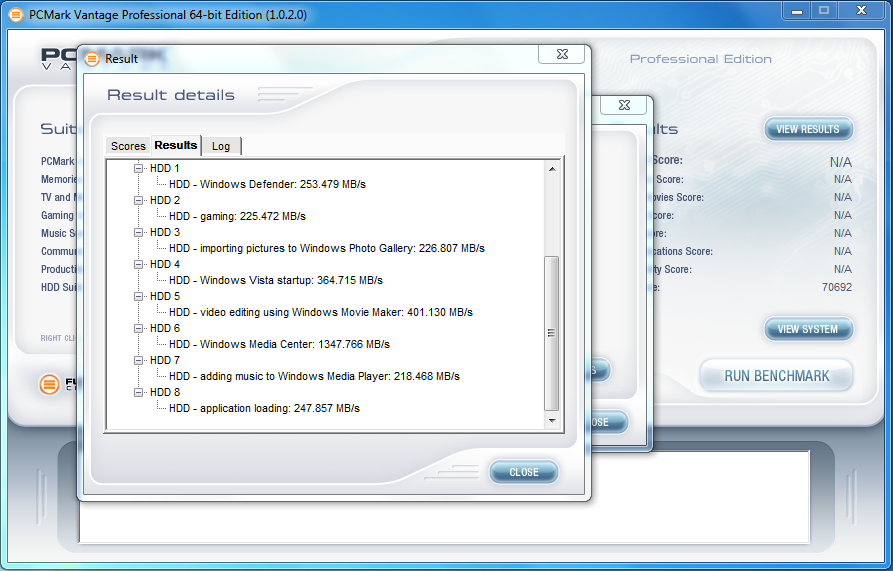
Task: Click the Memories suite entry in main window
Action: click(x=59, y=179)
